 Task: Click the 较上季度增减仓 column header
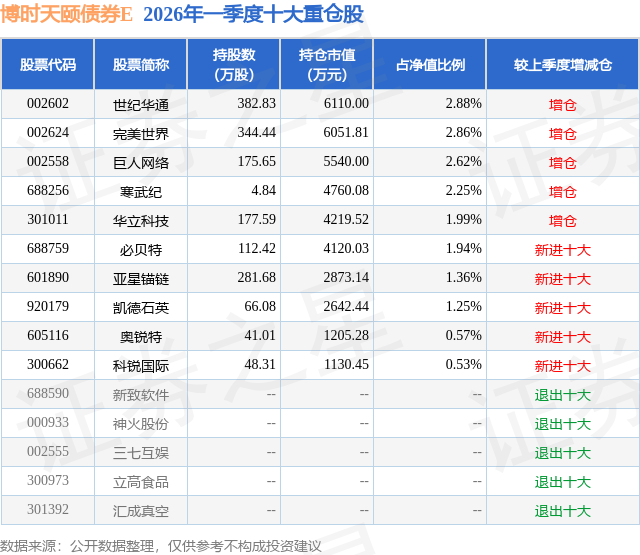[563, 64]
